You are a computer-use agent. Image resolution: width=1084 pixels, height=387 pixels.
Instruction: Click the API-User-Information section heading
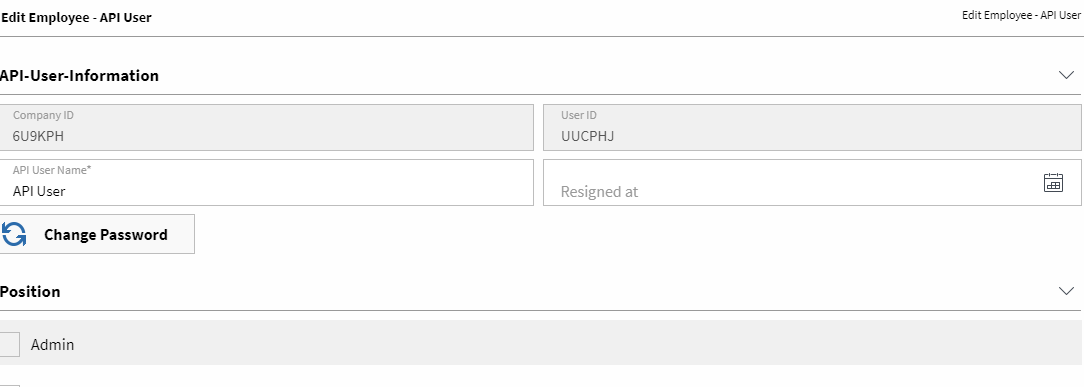click(x=80, y=75)
